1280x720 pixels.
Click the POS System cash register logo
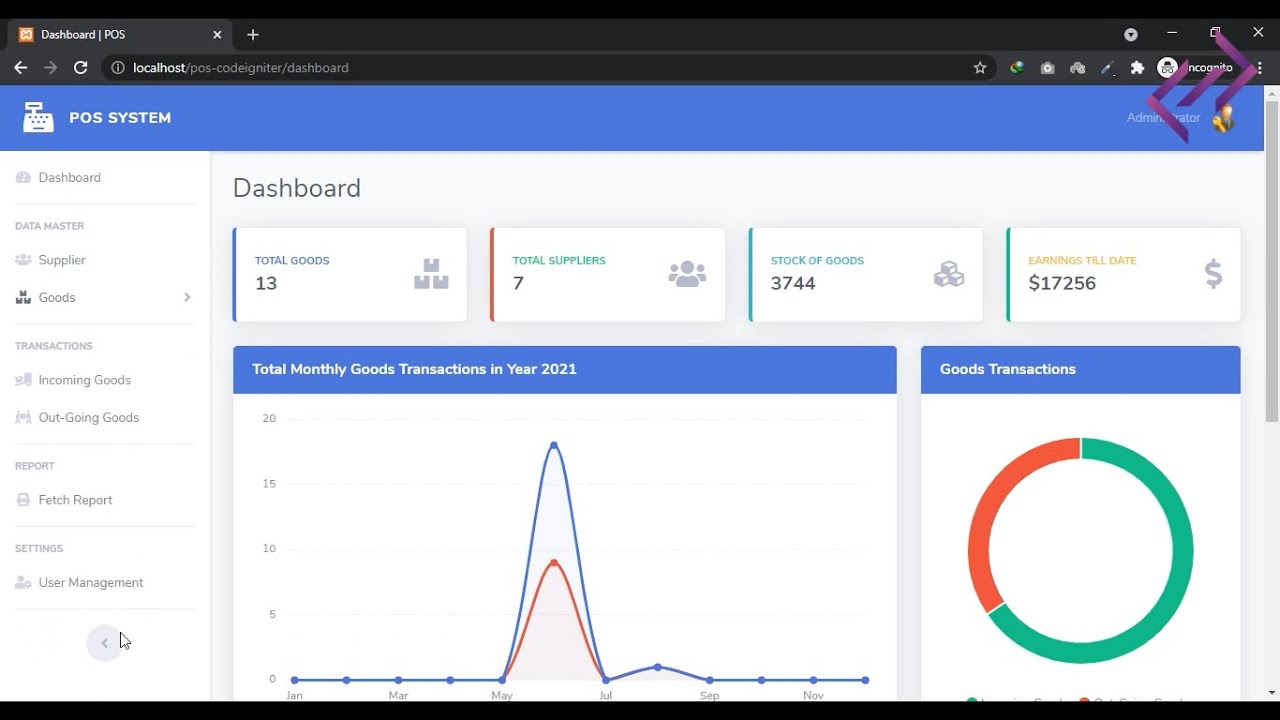click(x=38, y=117)
